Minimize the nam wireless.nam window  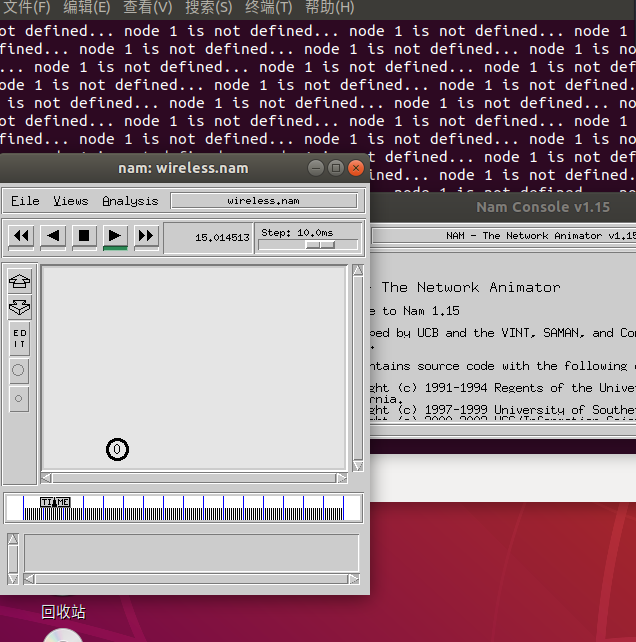[x=316, y=168]
